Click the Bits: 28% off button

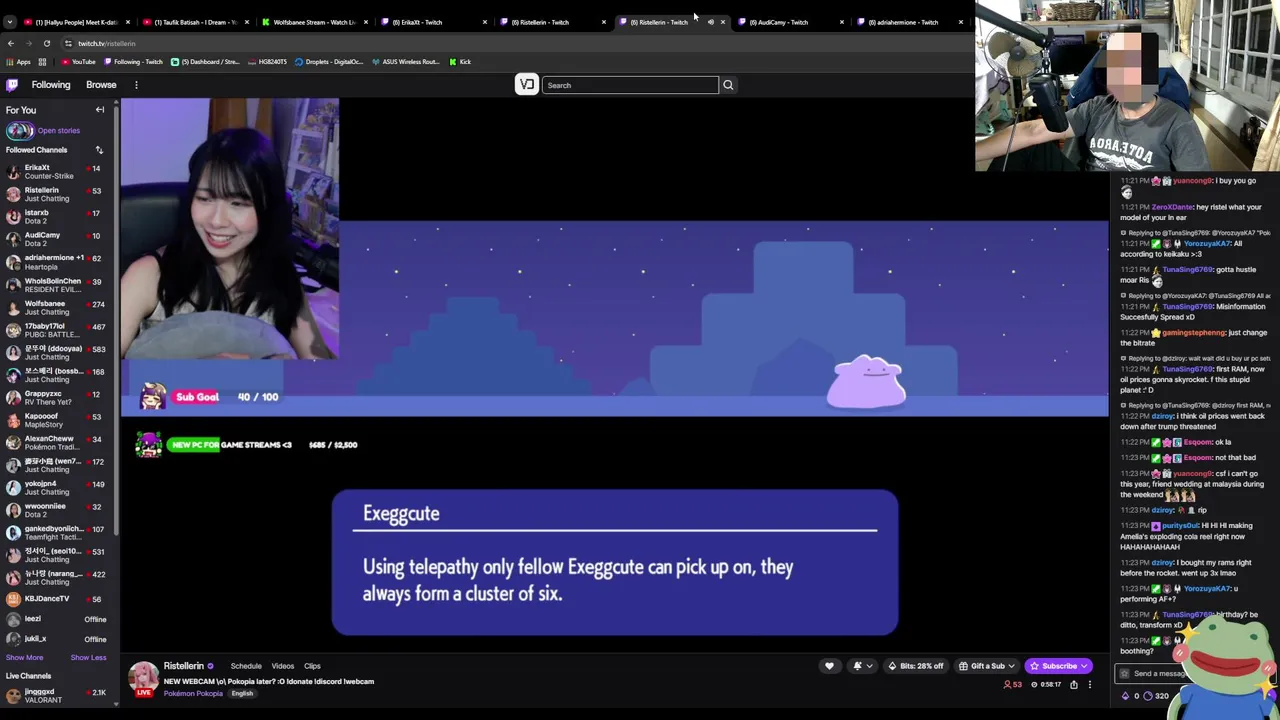(x=916, y=666)
